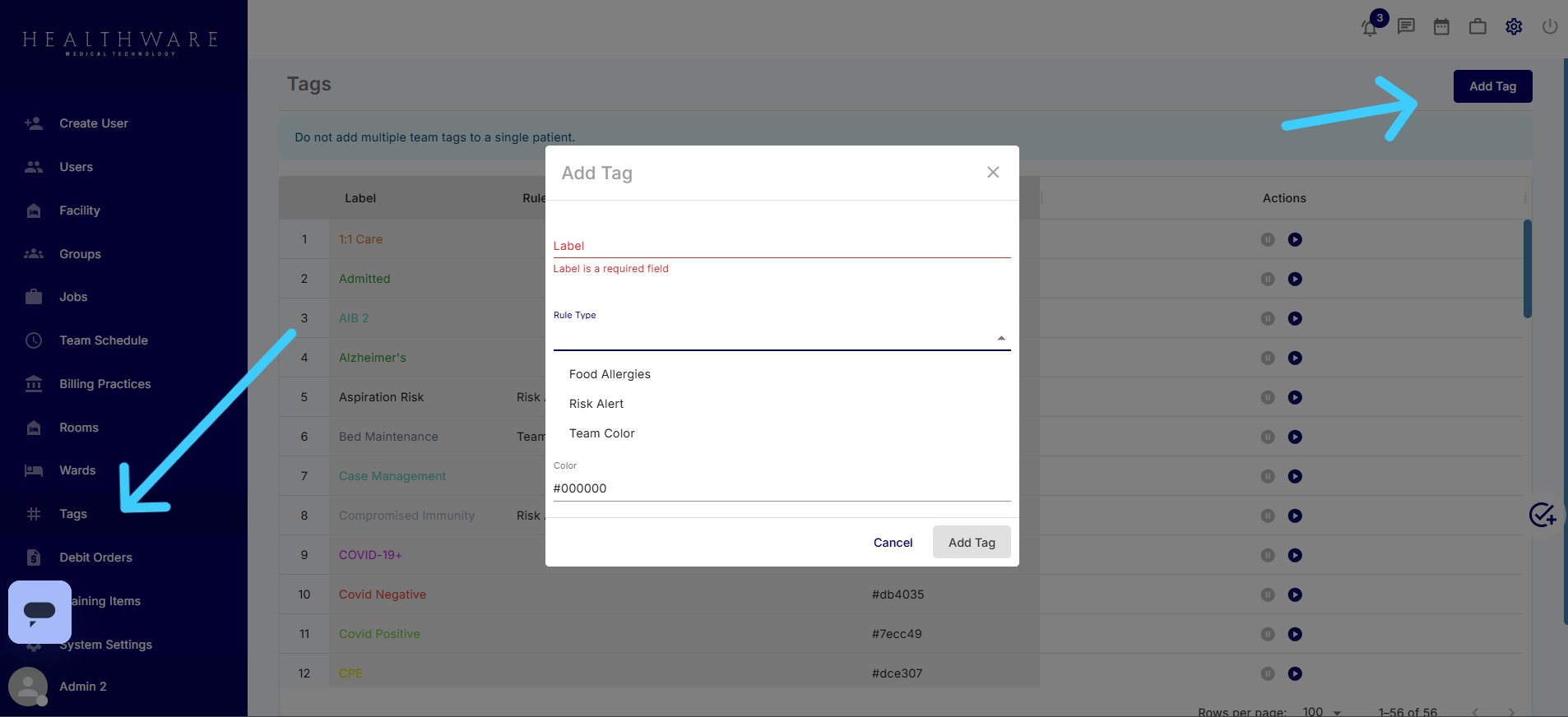
Task: Go to Billing Practices in sidebar
Action: click(104, 384)
